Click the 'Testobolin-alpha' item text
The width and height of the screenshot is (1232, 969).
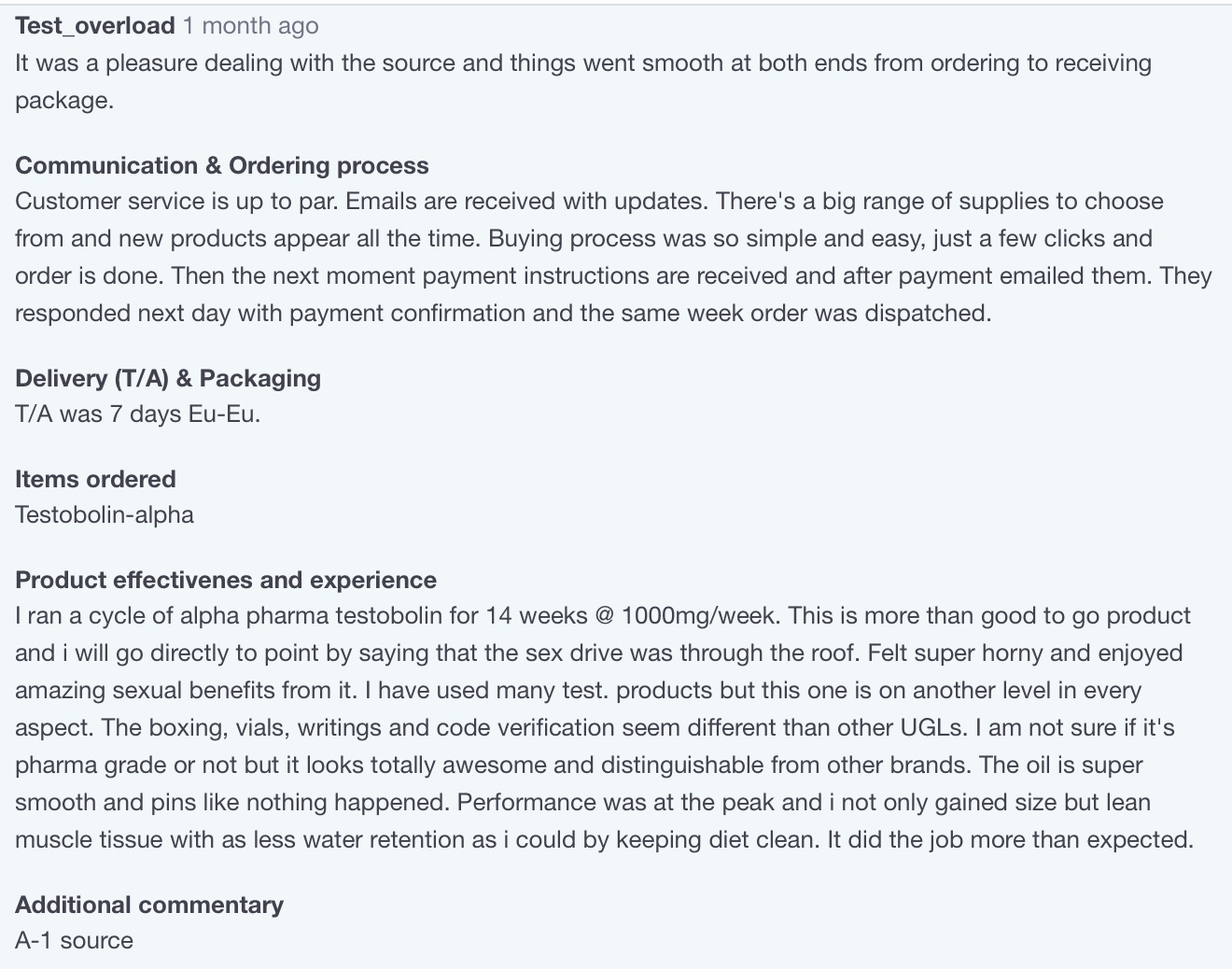(x=105, y=514)
